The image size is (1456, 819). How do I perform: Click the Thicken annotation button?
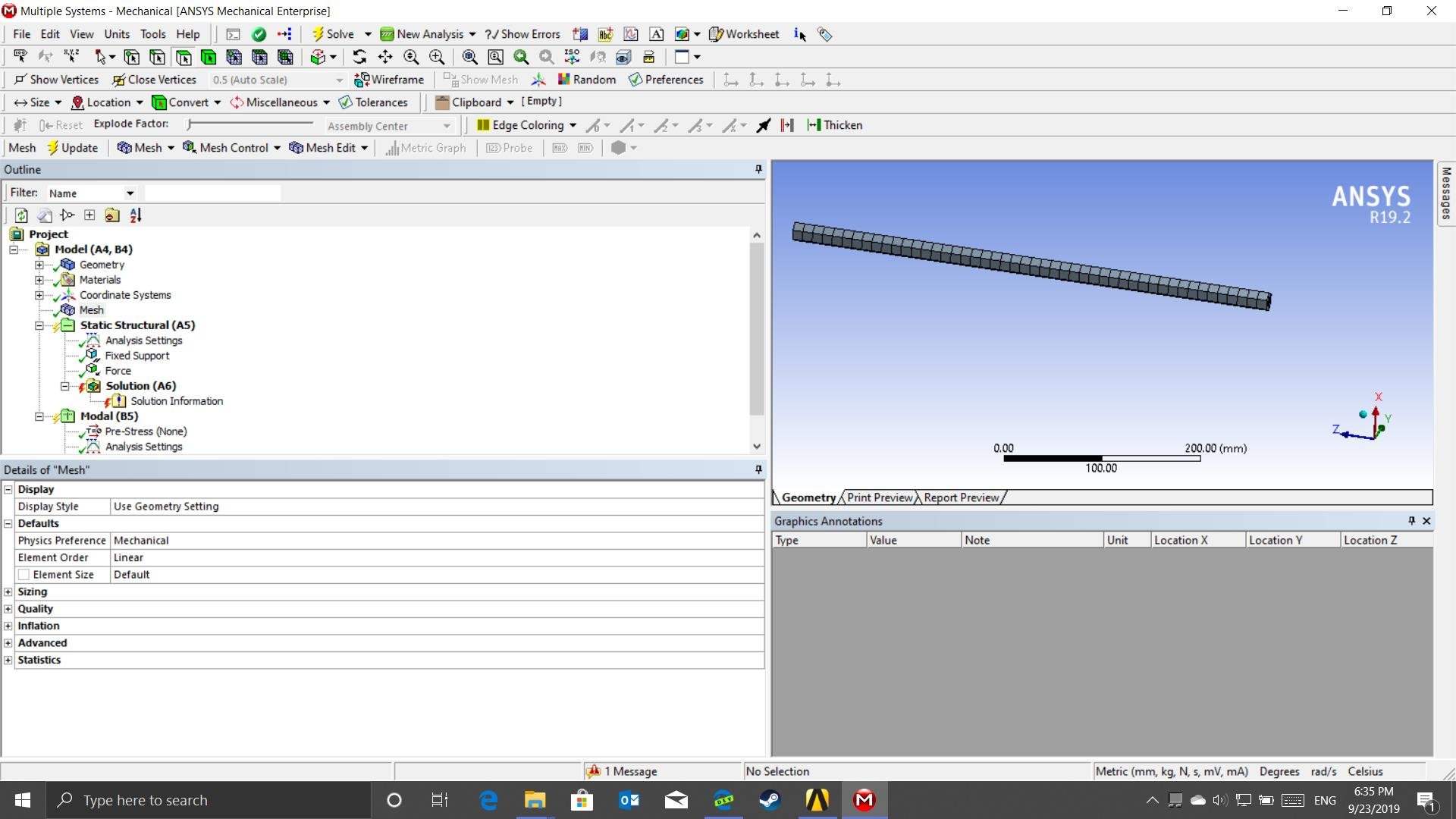pos(834,125)
